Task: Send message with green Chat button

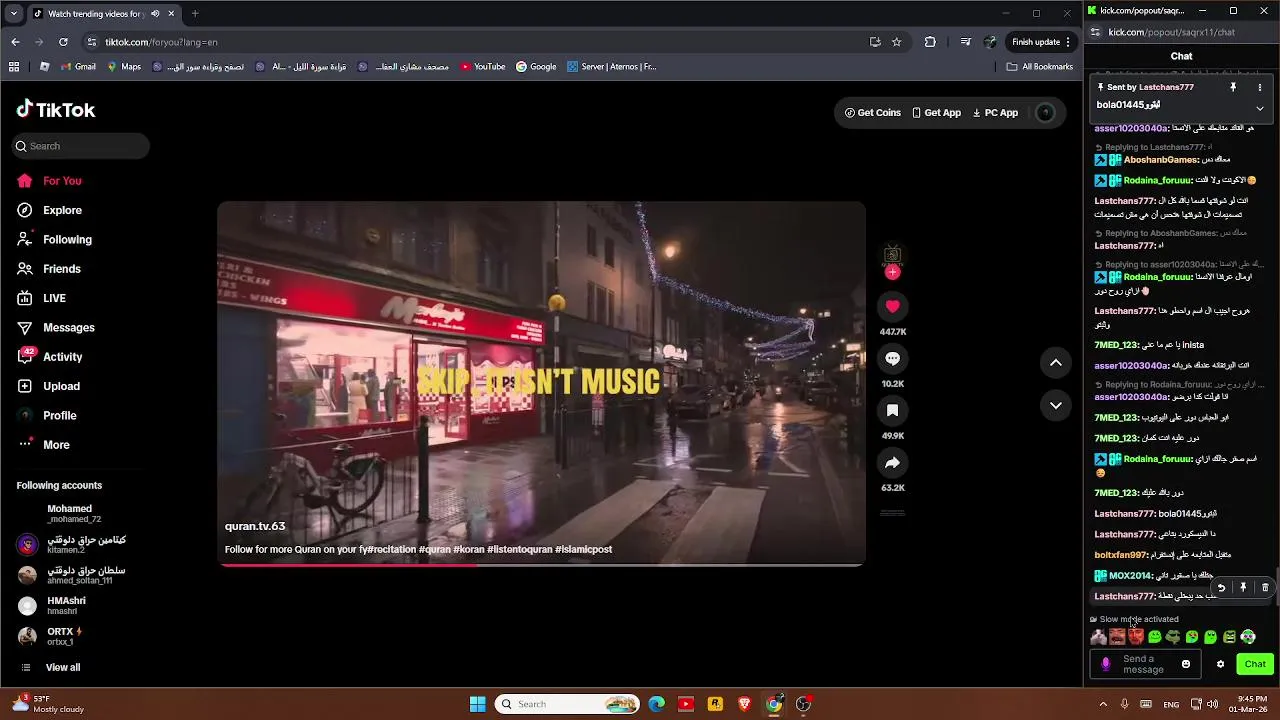Action: (x=1255, y=664)
